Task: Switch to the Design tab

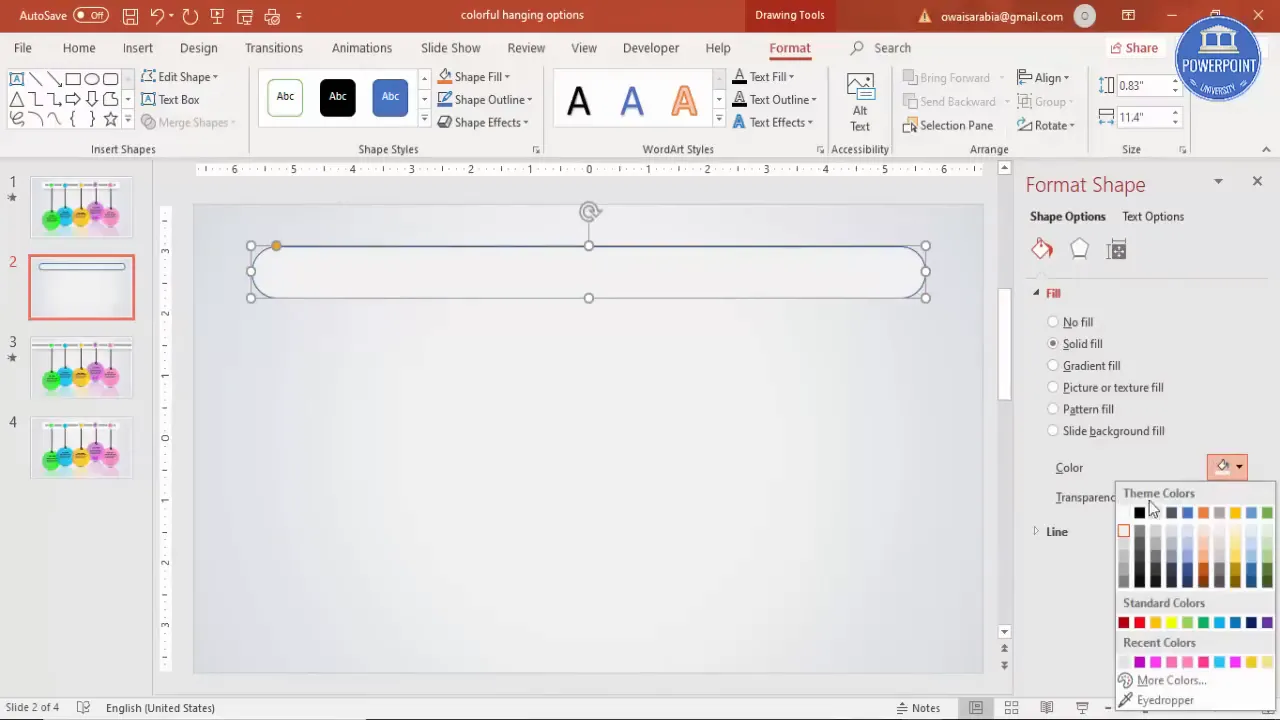Action: (199, 48)
